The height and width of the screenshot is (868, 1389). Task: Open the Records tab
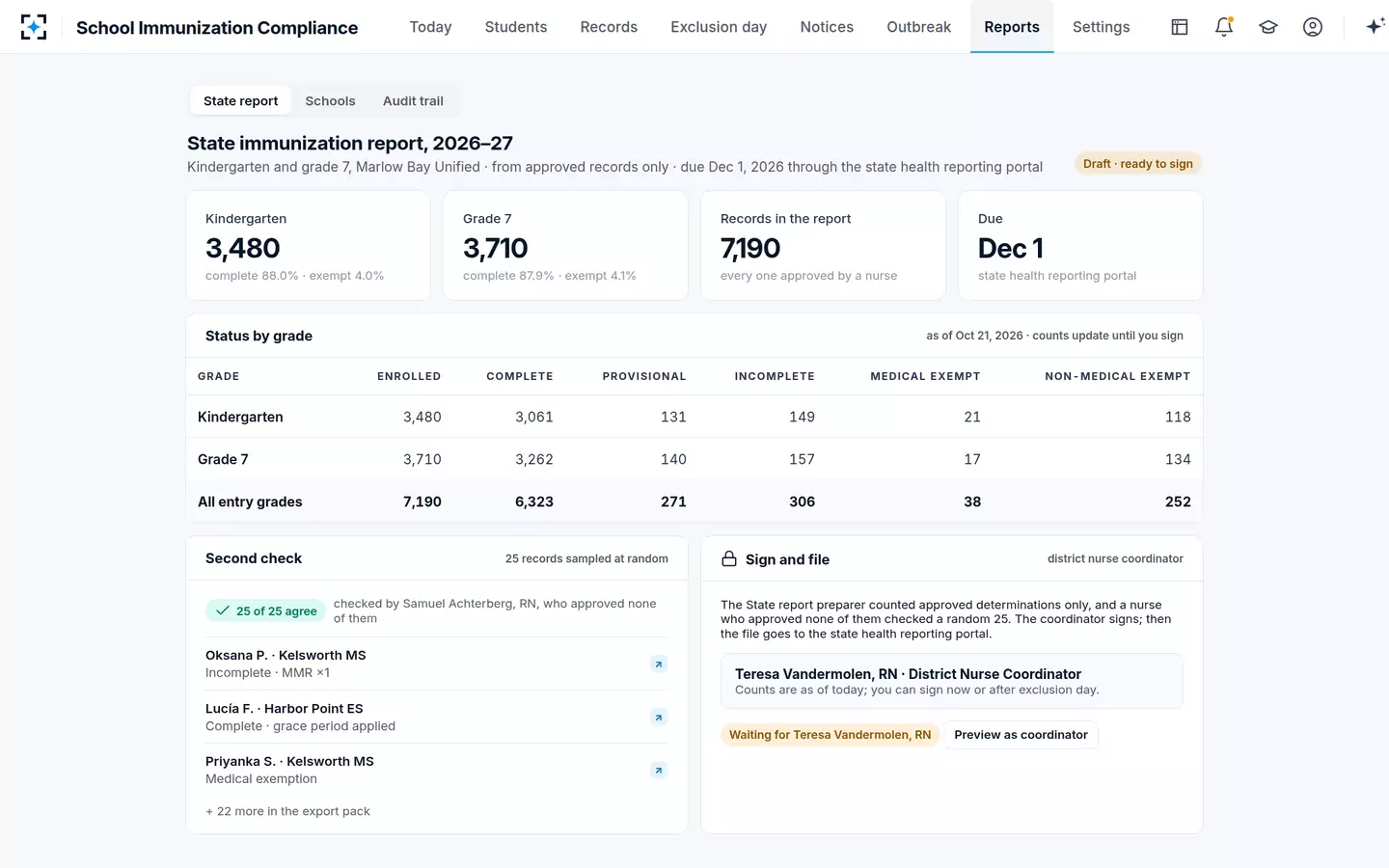tap(609, 27)
